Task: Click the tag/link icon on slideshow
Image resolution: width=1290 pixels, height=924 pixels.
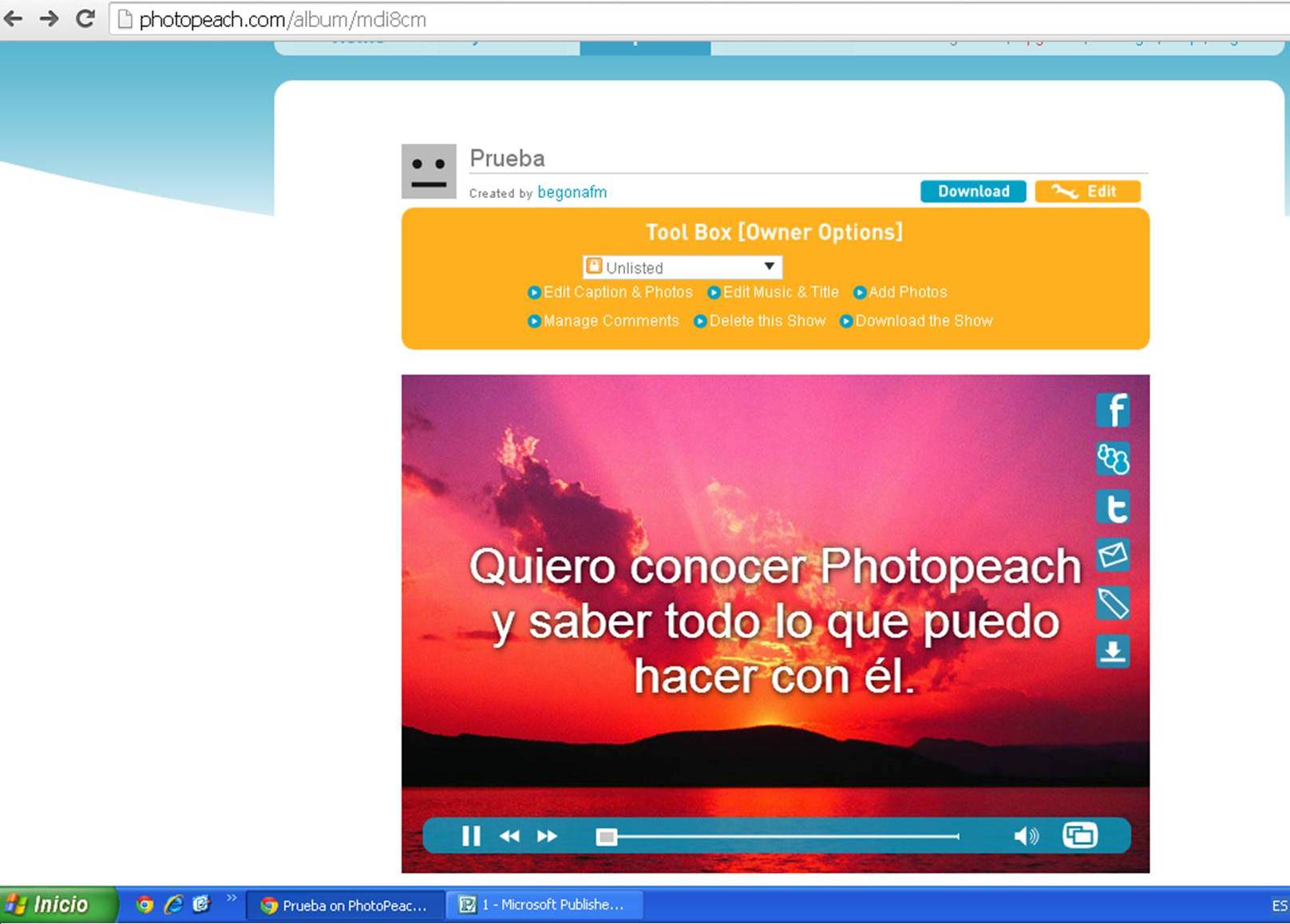Action: (x=1113, y=604)
